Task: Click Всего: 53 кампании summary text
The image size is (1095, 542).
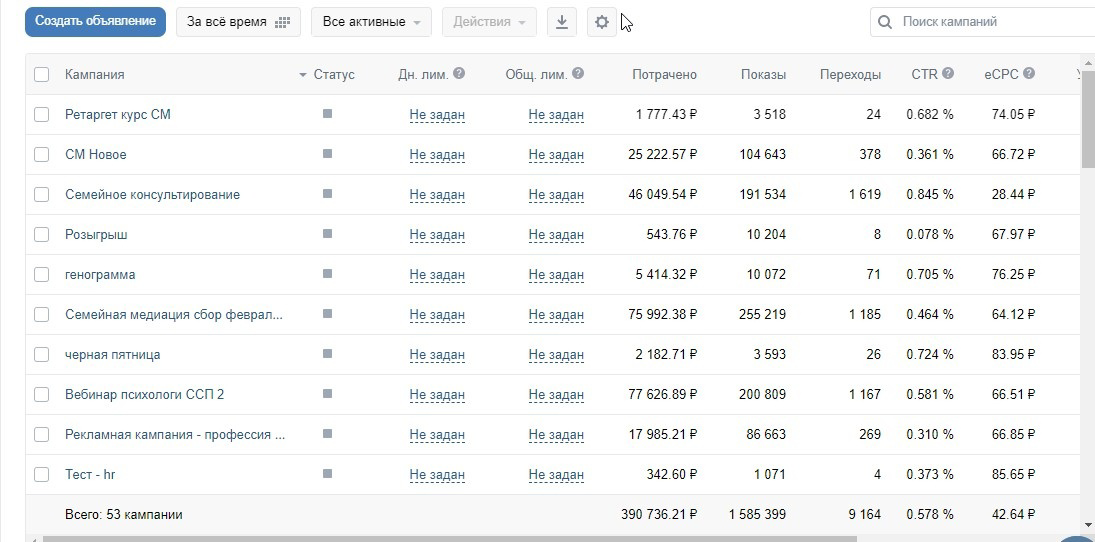Action: 124,515
